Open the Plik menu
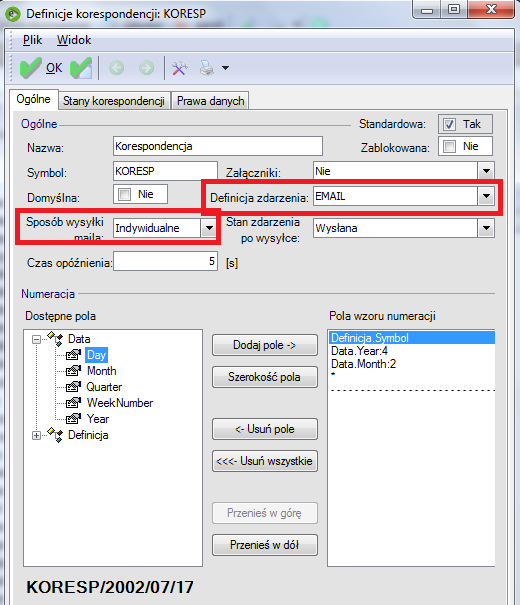The height and width of the screenshot is (605, 520). point(32,40)
